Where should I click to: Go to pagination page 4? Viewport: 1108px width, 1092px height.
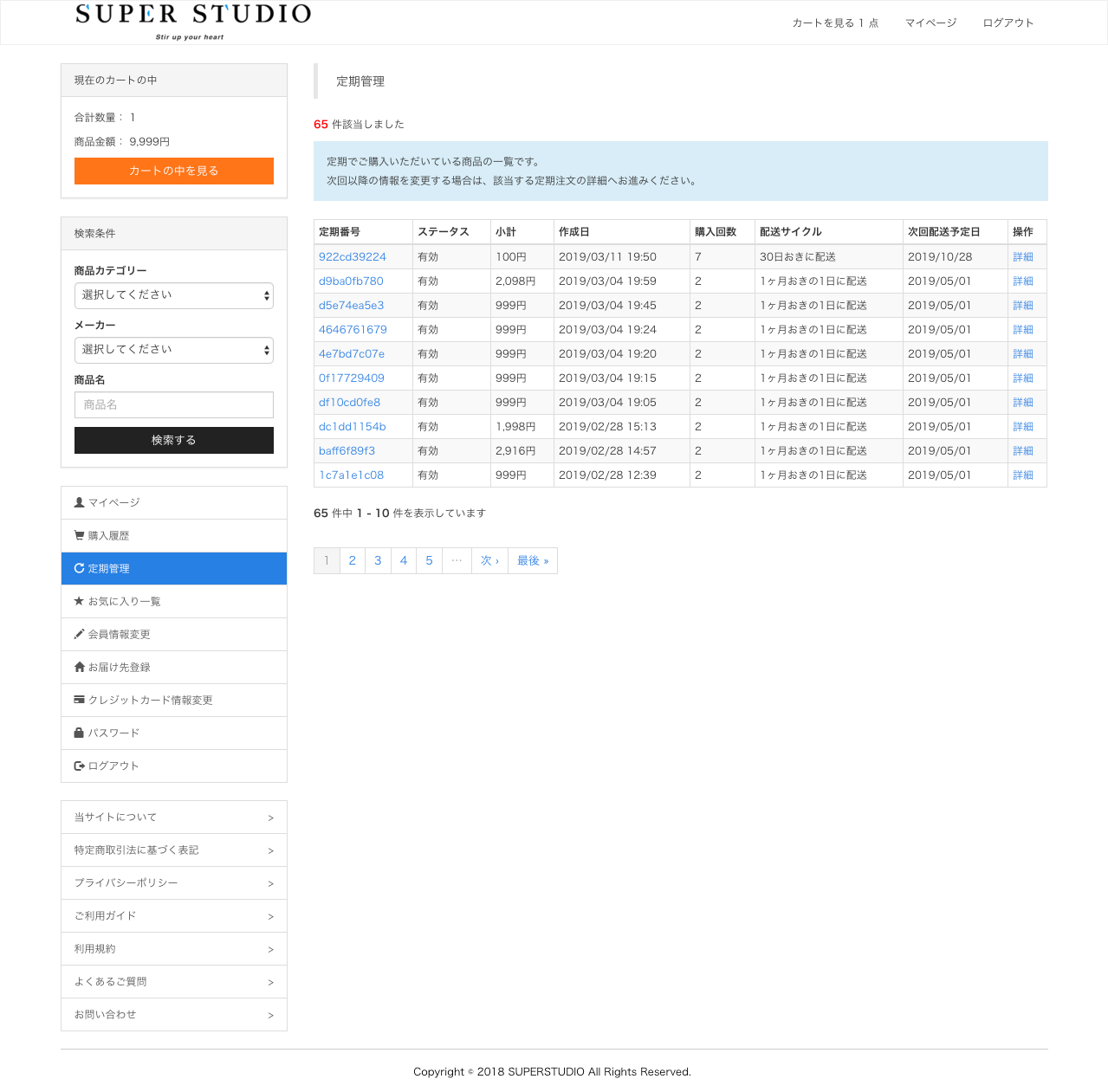[404, 560]
